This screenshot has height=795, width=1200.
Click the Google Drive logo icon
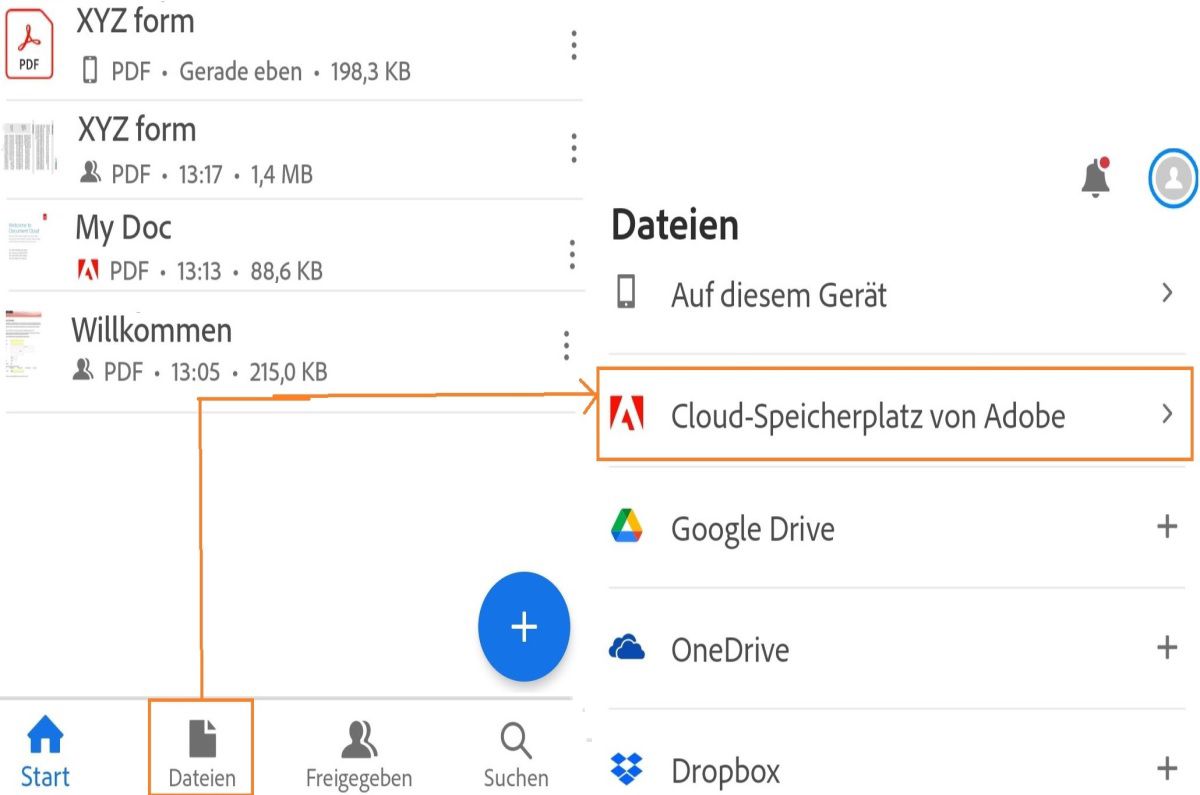627,525
